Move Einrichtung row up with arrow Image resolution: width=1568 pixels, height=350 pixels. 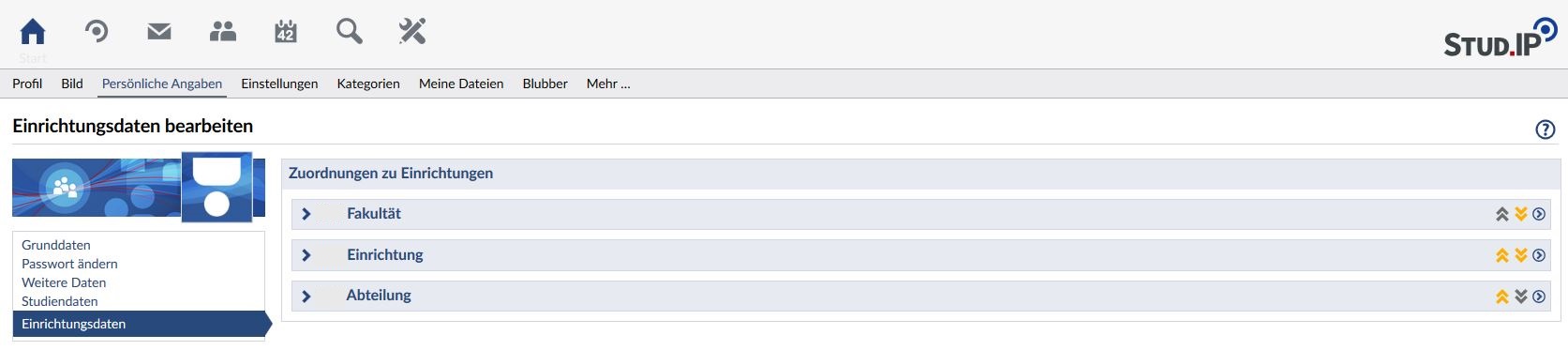pyautogui.click(x=1502, y=255)
